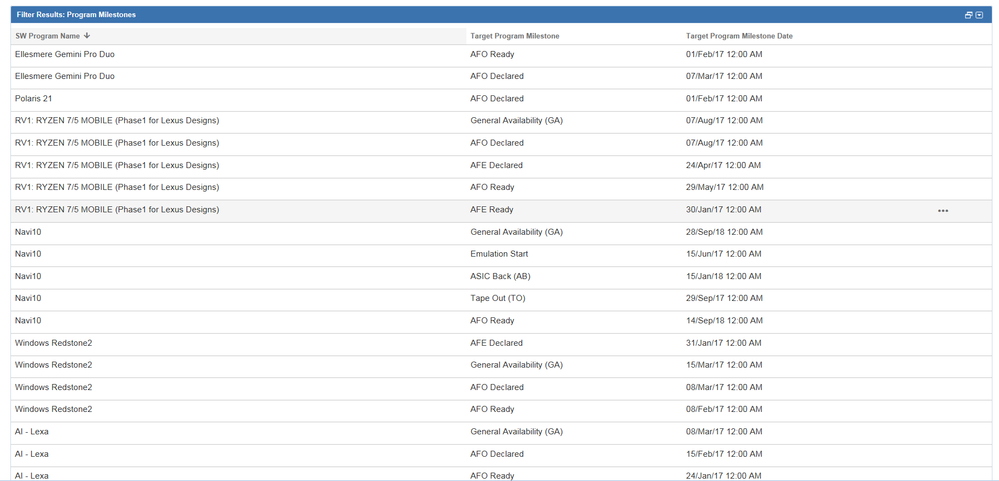
Task: Click General Availability (GA) in the Navi10 row
Action: point(517,232)
